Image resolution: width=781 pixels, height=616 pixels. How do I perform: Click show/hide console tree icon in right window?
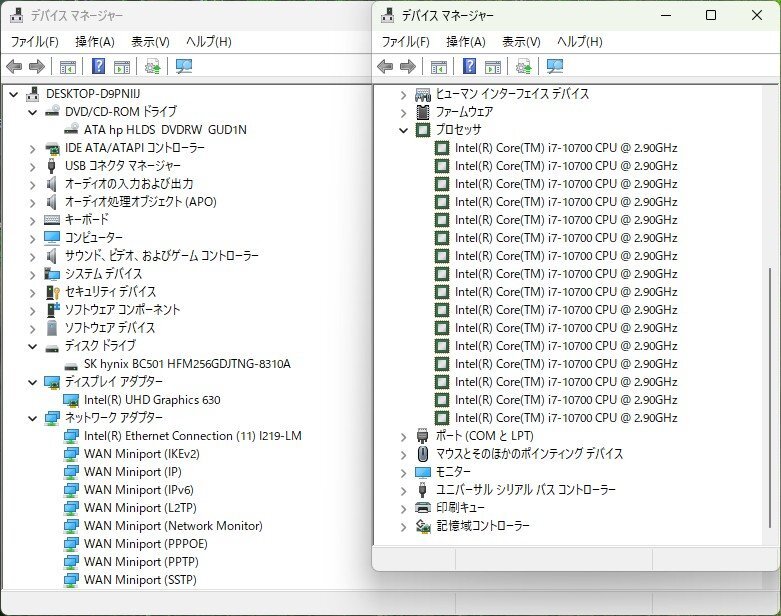[439, 66]
